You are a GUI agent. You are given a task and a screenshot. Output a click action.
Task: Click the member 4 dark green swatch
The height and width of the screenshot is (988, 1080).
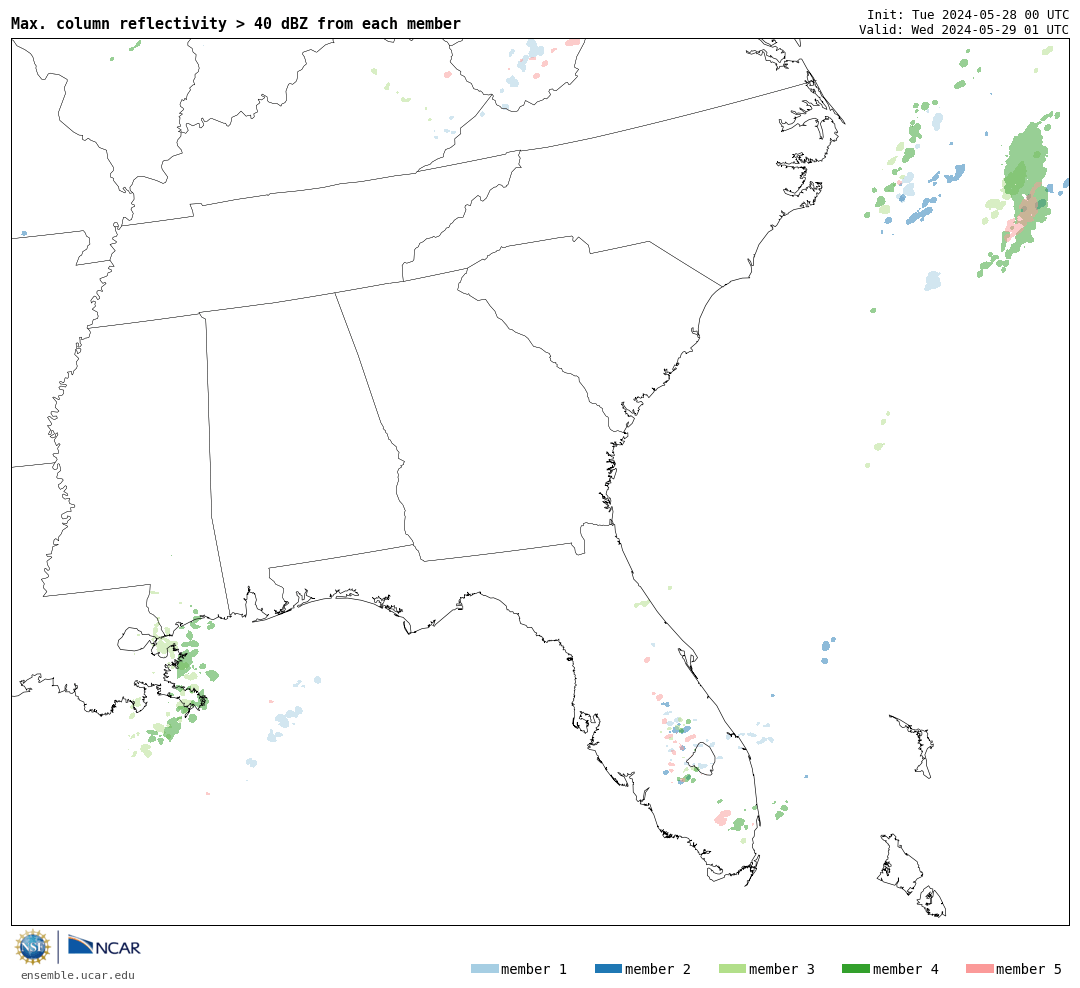coord(856,969)
